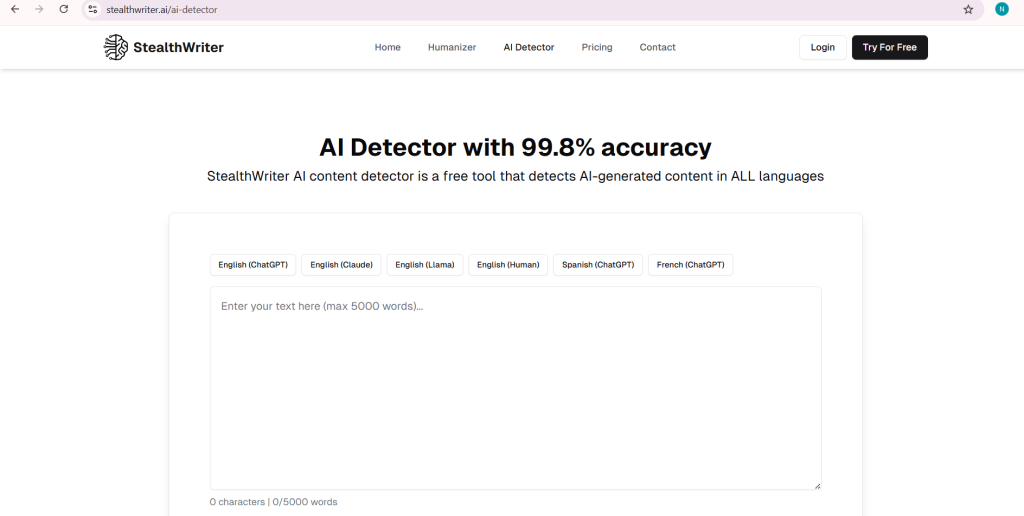Open the Contact page

[657, 47]
